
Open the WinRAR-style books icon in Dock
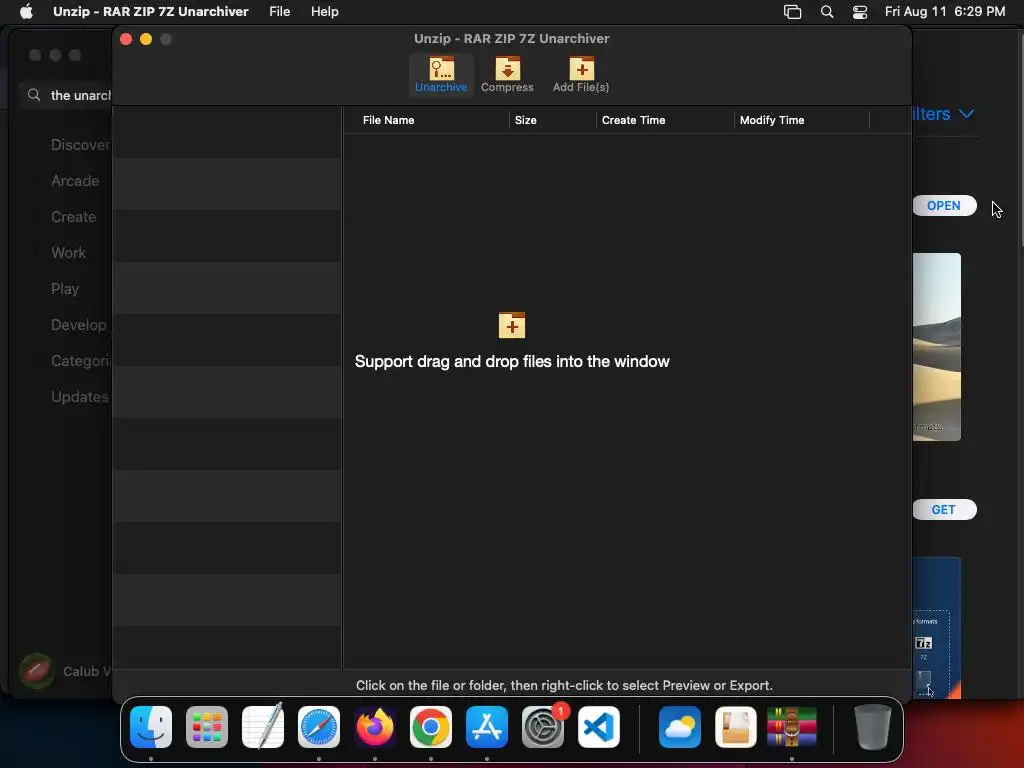click(x=792, y=726)
